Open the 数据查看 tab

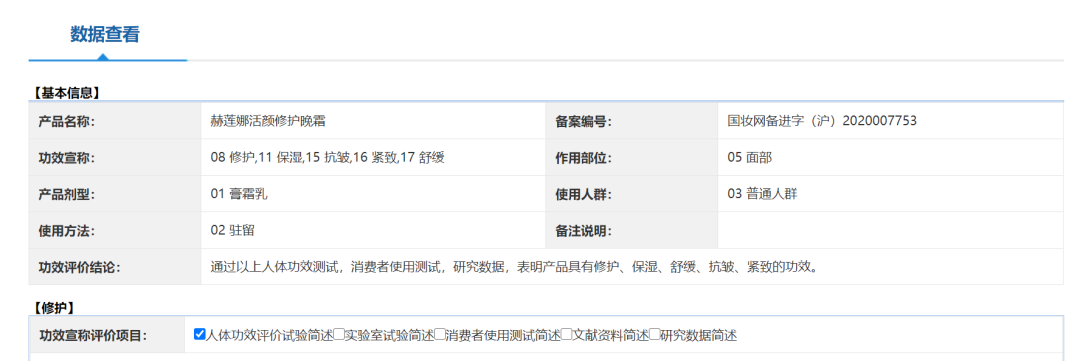tap(105, 34)
